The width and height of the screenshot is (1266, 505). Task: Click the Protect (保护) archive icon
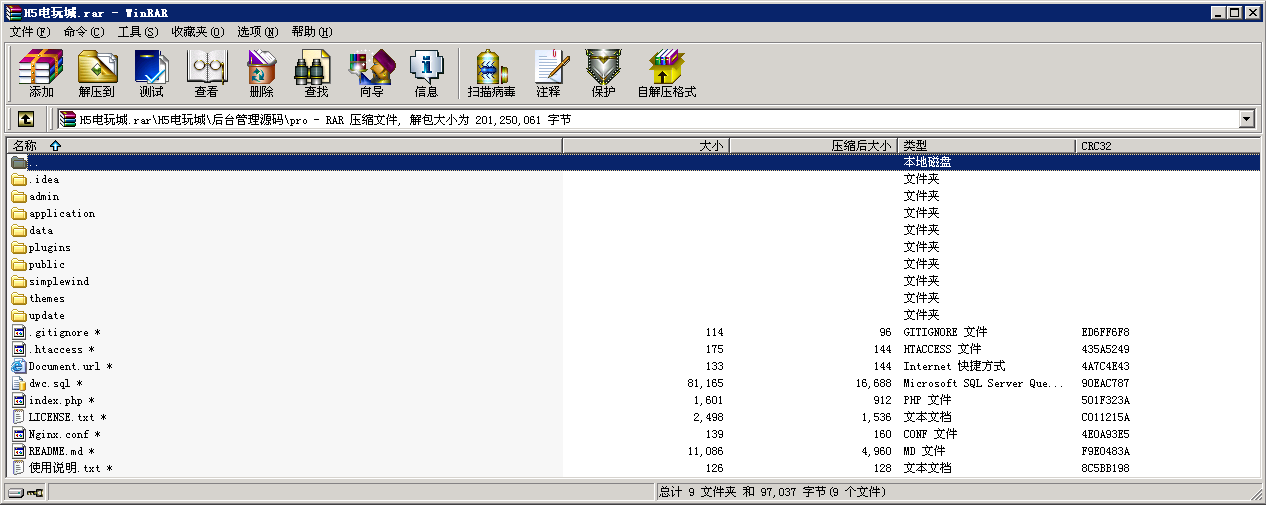[x=603, y=73]
